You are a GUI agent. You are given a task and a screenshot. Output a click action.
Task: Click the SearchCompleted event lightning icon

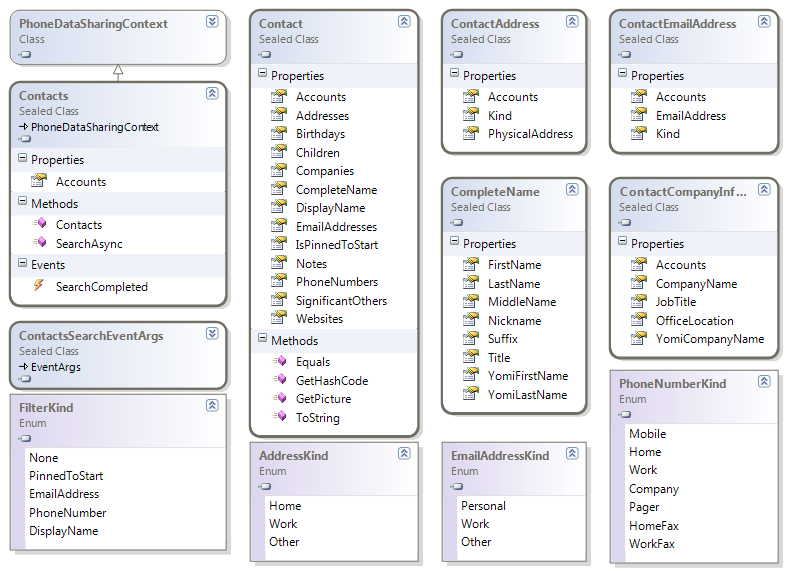(x=39, y=285)
